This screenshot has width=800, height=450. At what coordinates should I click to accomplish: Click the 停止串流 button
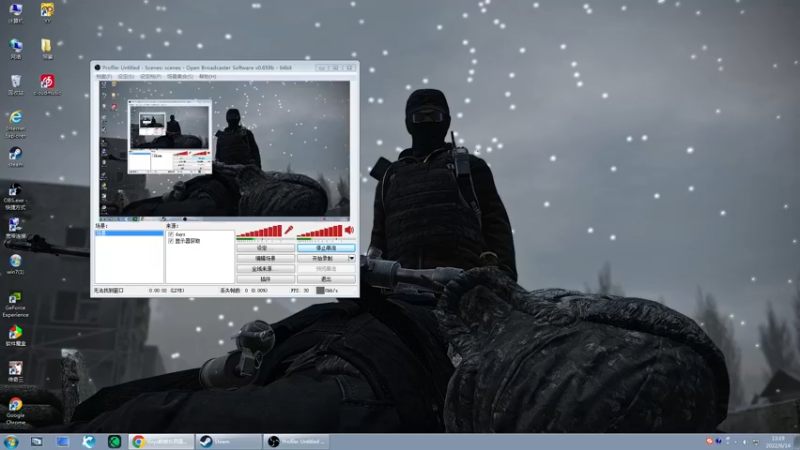coord(326,248)
